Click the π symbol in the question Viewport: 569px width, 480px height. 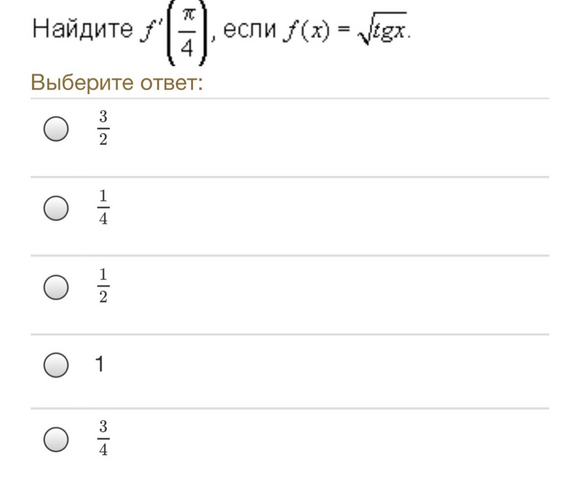pos(188,15)
